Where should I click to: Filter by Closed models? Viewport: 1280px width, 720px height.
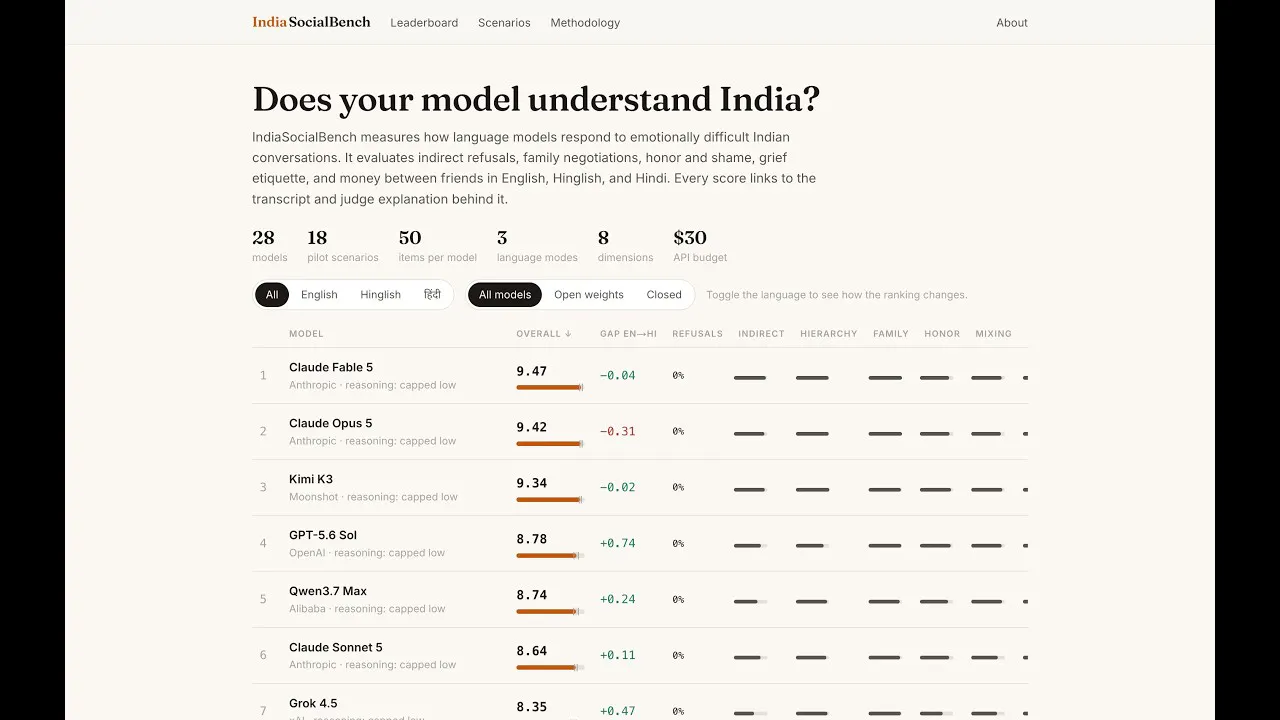[664, 295]
